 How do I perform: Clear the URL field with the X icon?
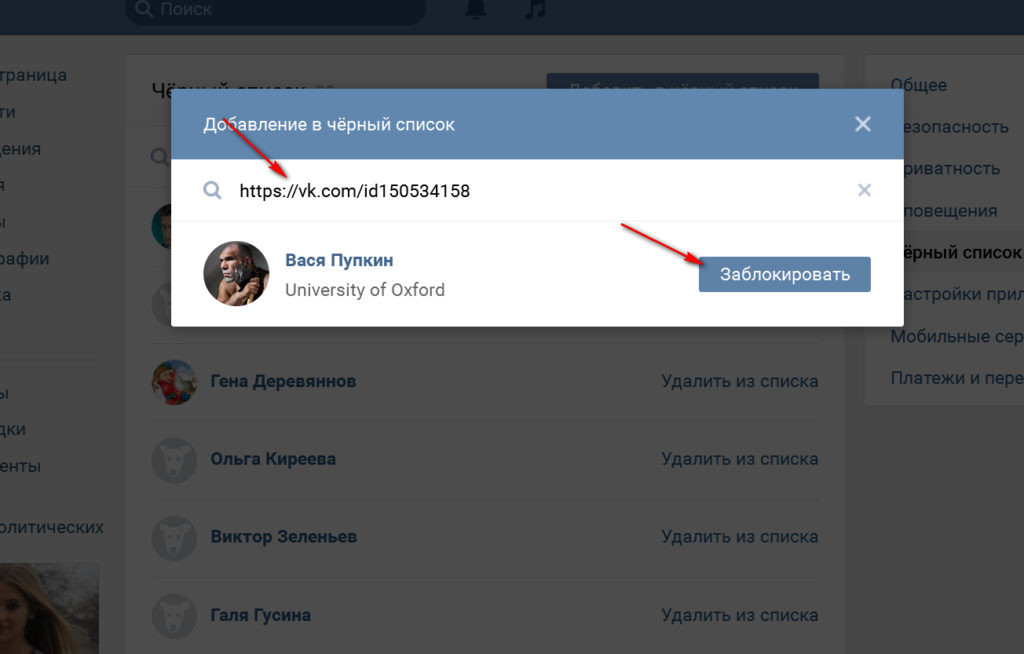[865, 190]
